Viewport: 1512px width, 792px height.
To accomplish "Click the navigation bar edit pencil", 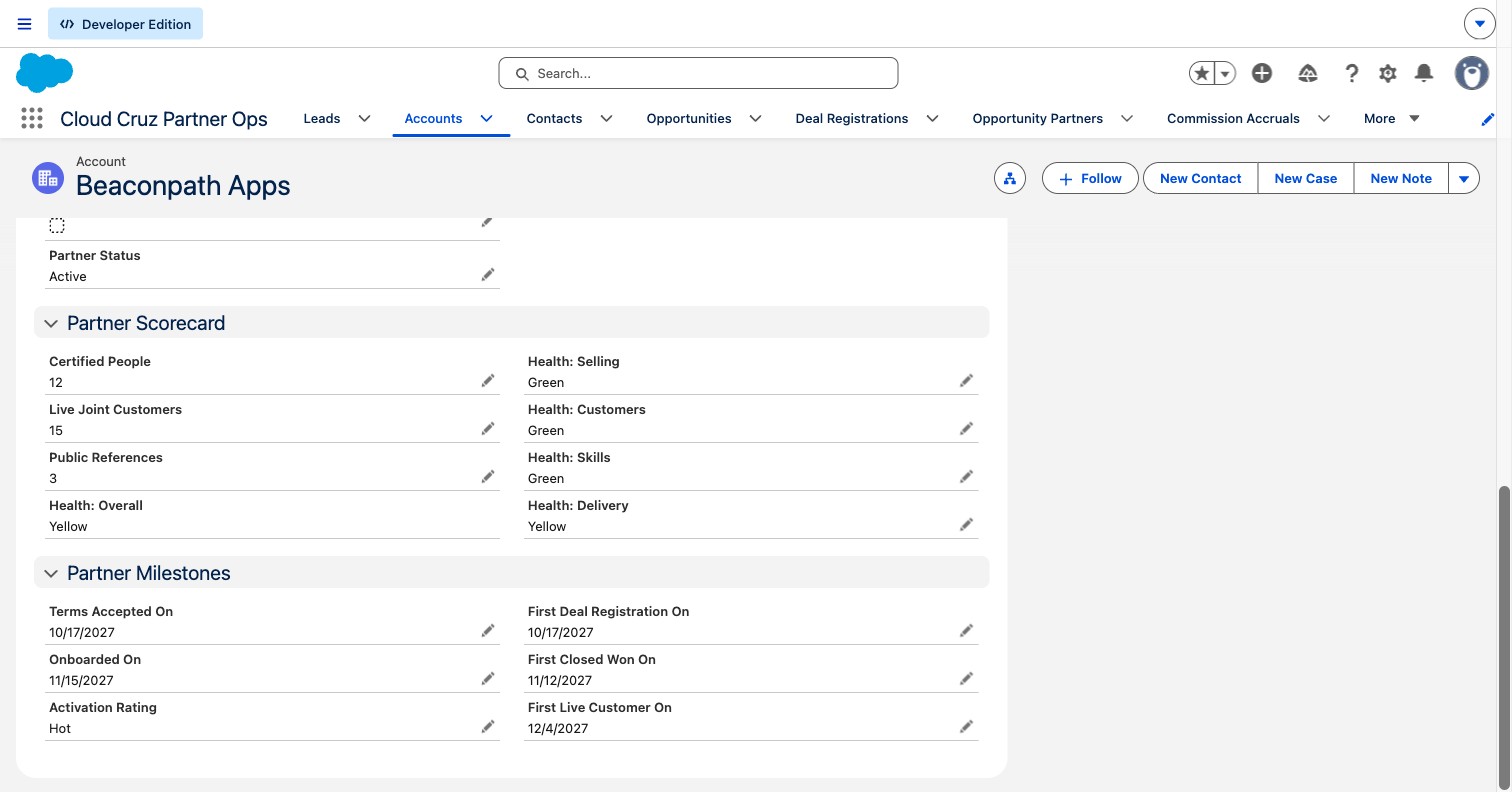I will (1488, 119).
